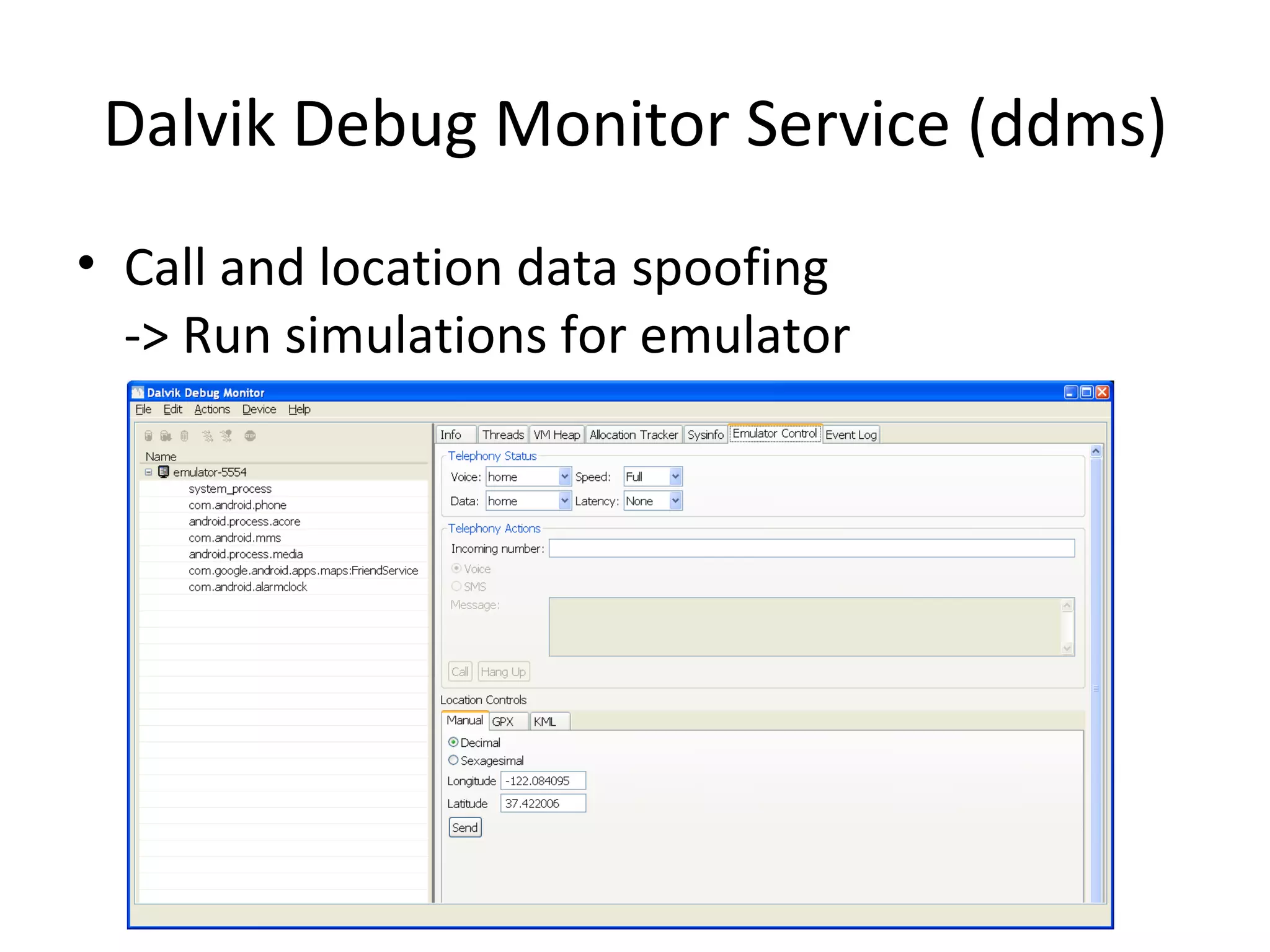This screenshot has height=952, width=1270.
Task: Click the Emulator Control scroll up arrow
Action: click(1096, 451)
